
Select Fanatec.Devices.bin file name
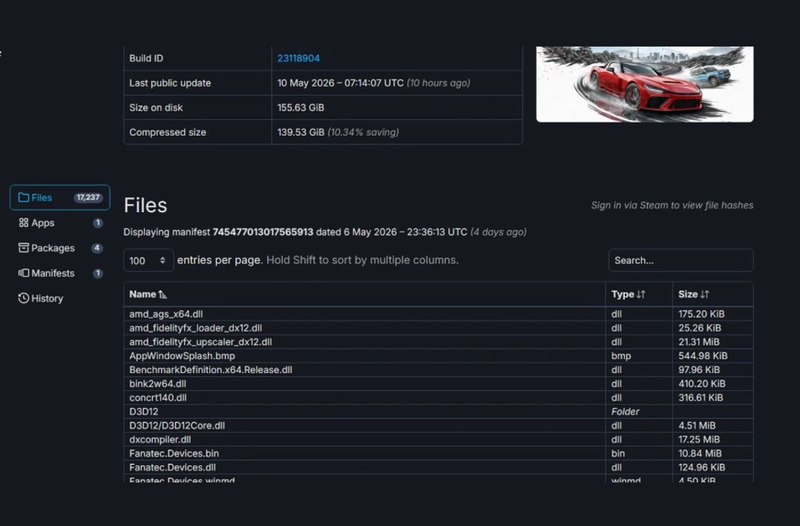(x=174, y=454)
